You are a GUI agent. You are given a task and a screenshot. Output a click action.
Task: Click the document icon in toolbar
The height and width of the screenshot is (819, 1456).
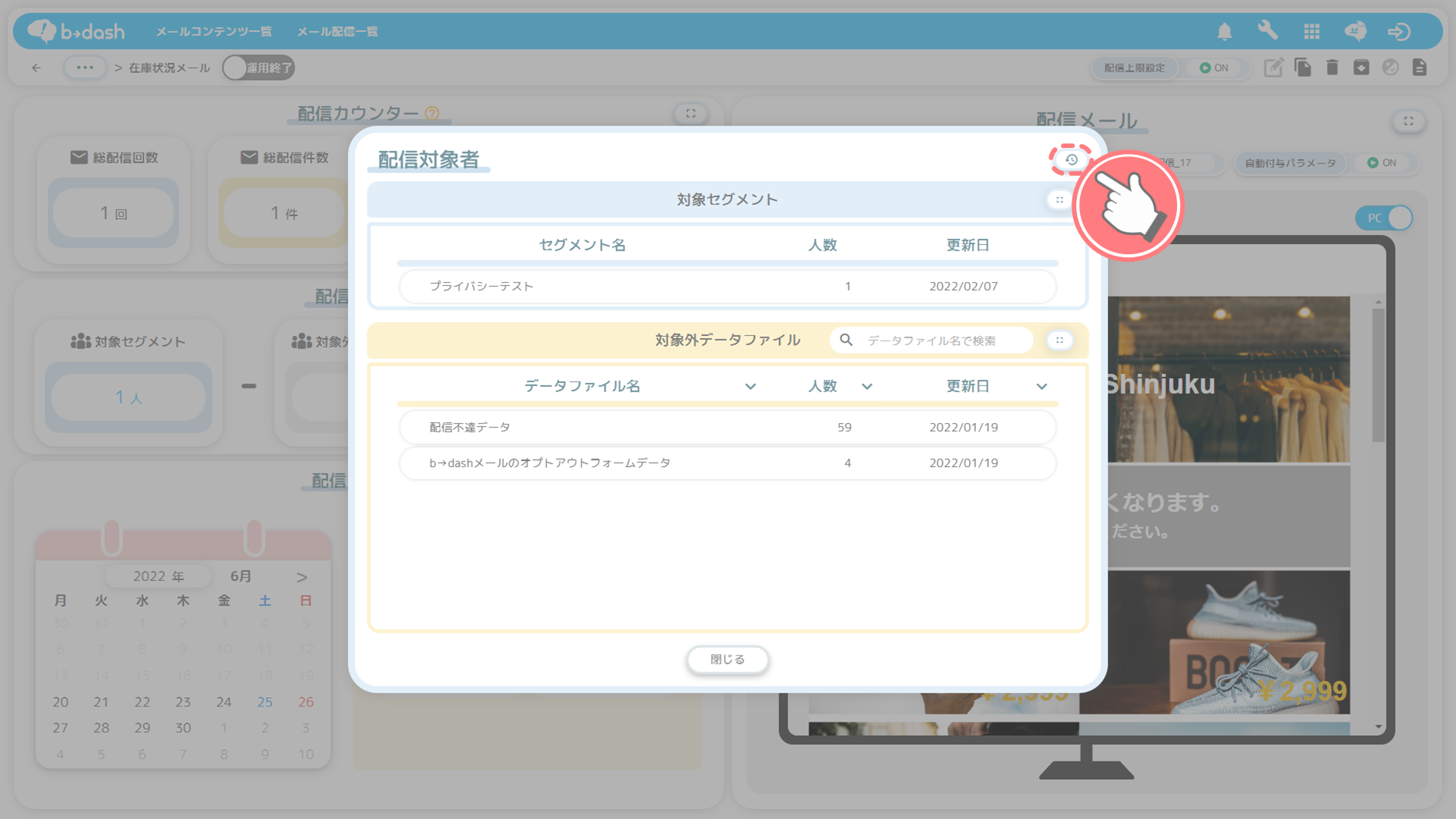tap(1420, 68)
